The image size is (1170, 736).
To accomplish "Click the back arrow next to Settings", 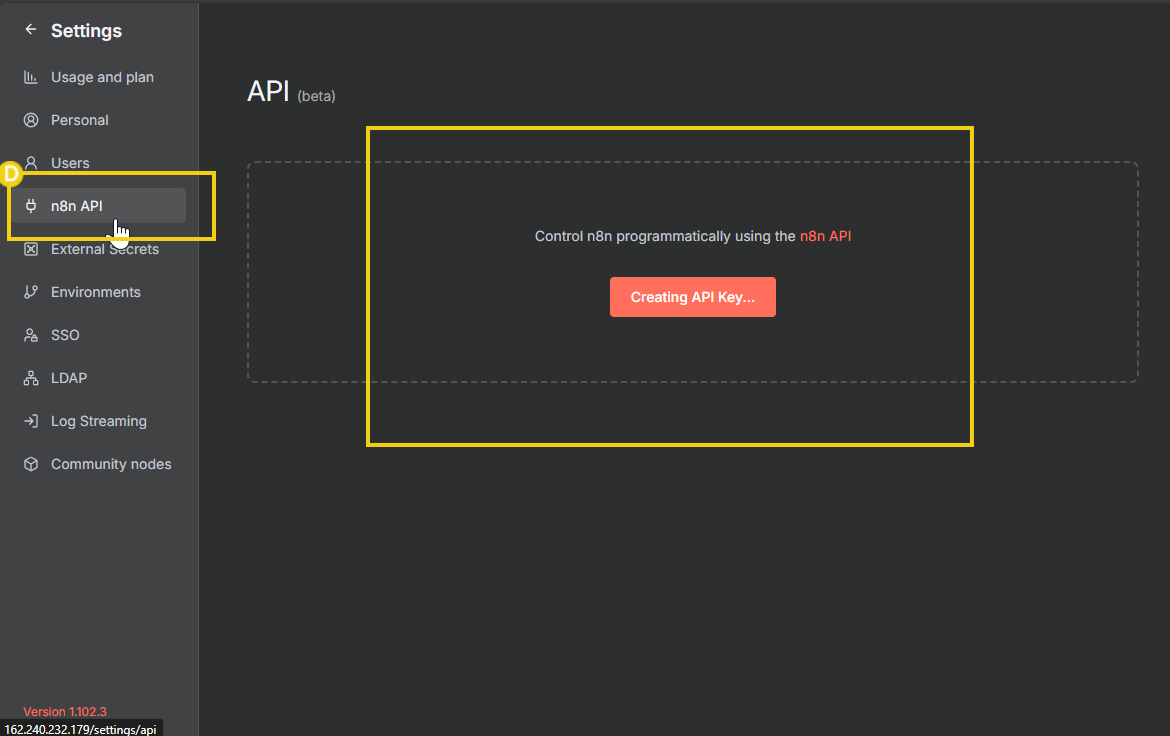I will tap(31, 29).
